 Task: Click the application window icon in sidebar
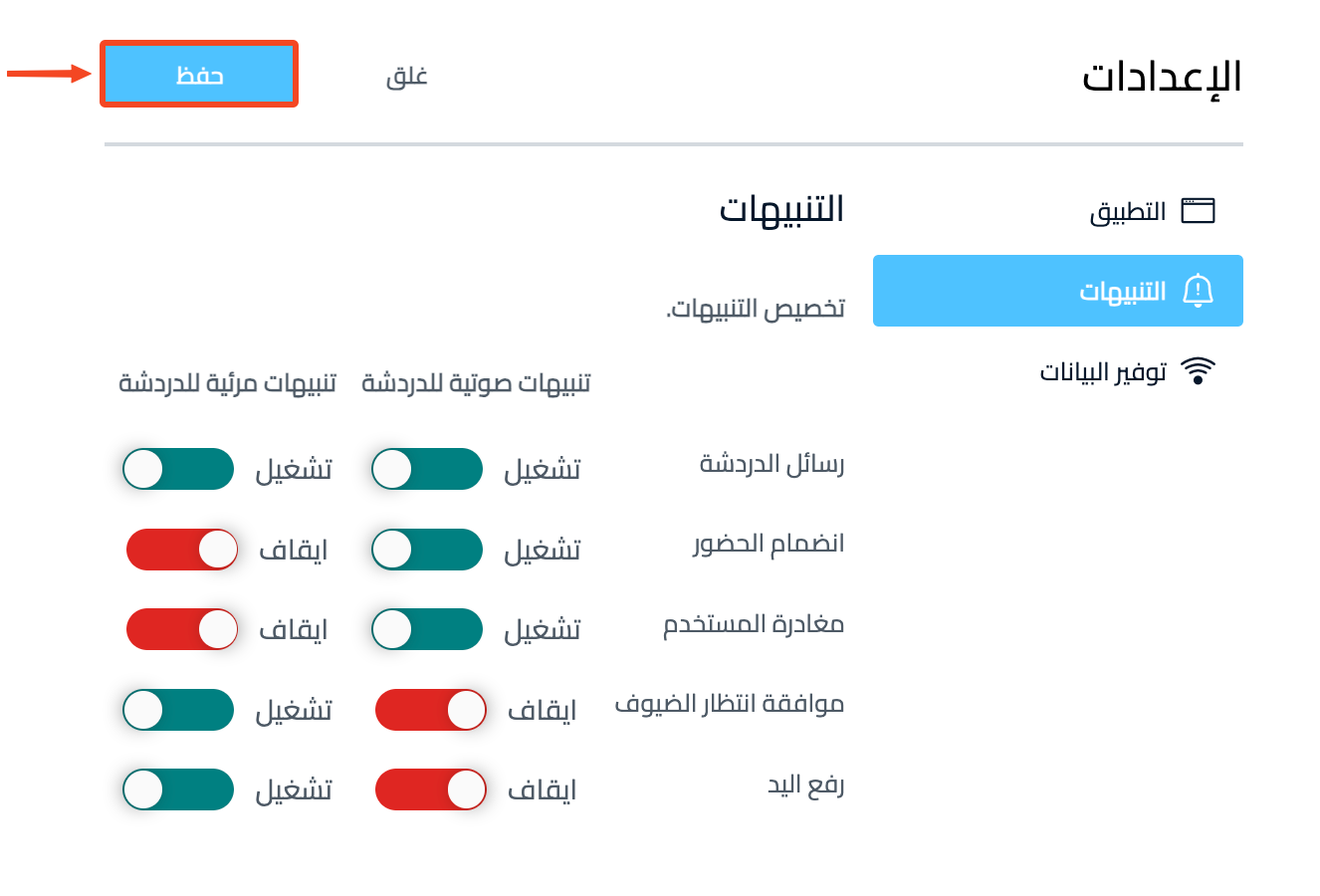click(x=1198, y=211)
